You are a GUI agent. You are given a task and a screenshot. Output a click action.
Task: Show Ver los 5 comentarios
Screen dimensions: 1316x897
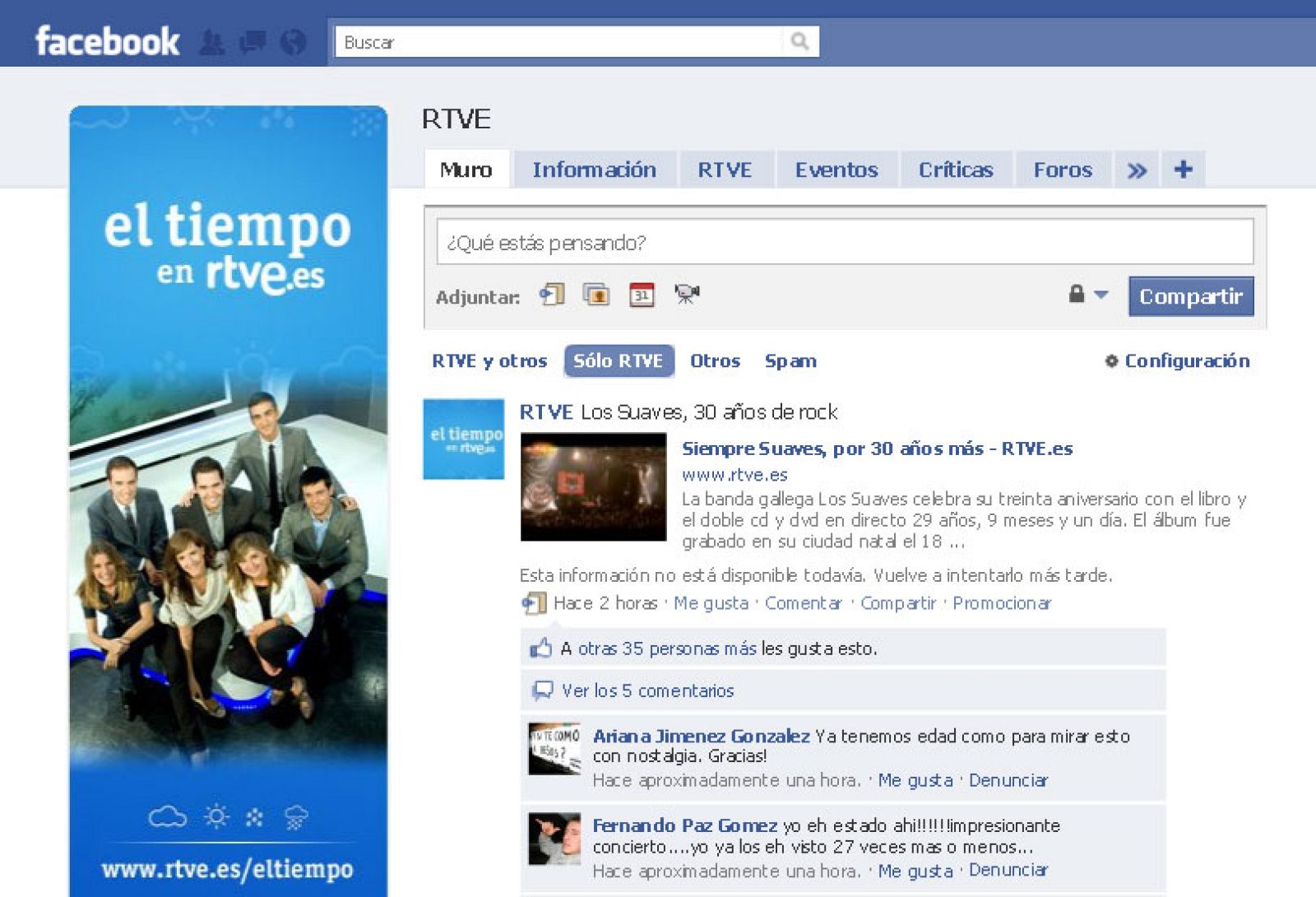click(x=646, y=691)
